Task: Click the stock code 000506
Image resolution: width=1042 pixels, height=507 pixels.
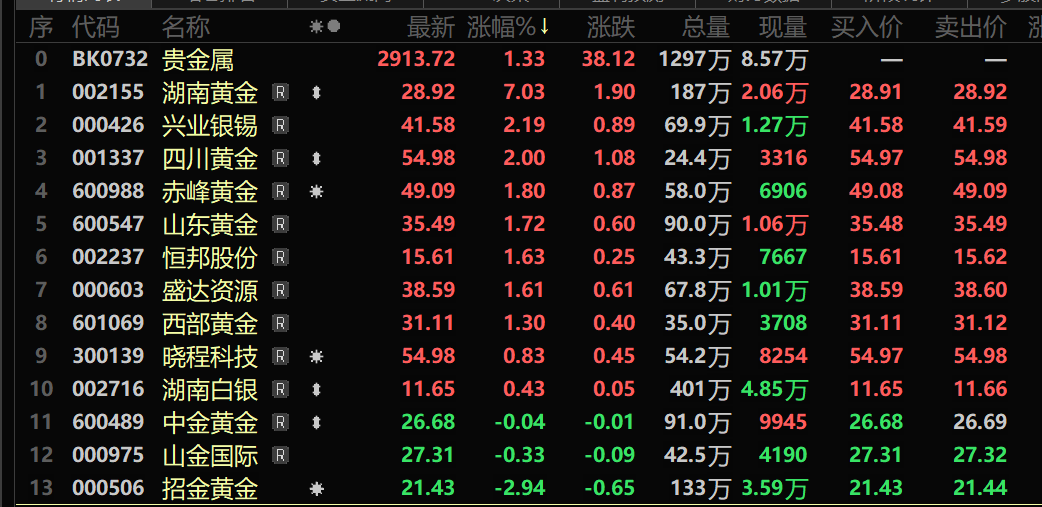Action: pyautogui.click(x=108, y=488)
